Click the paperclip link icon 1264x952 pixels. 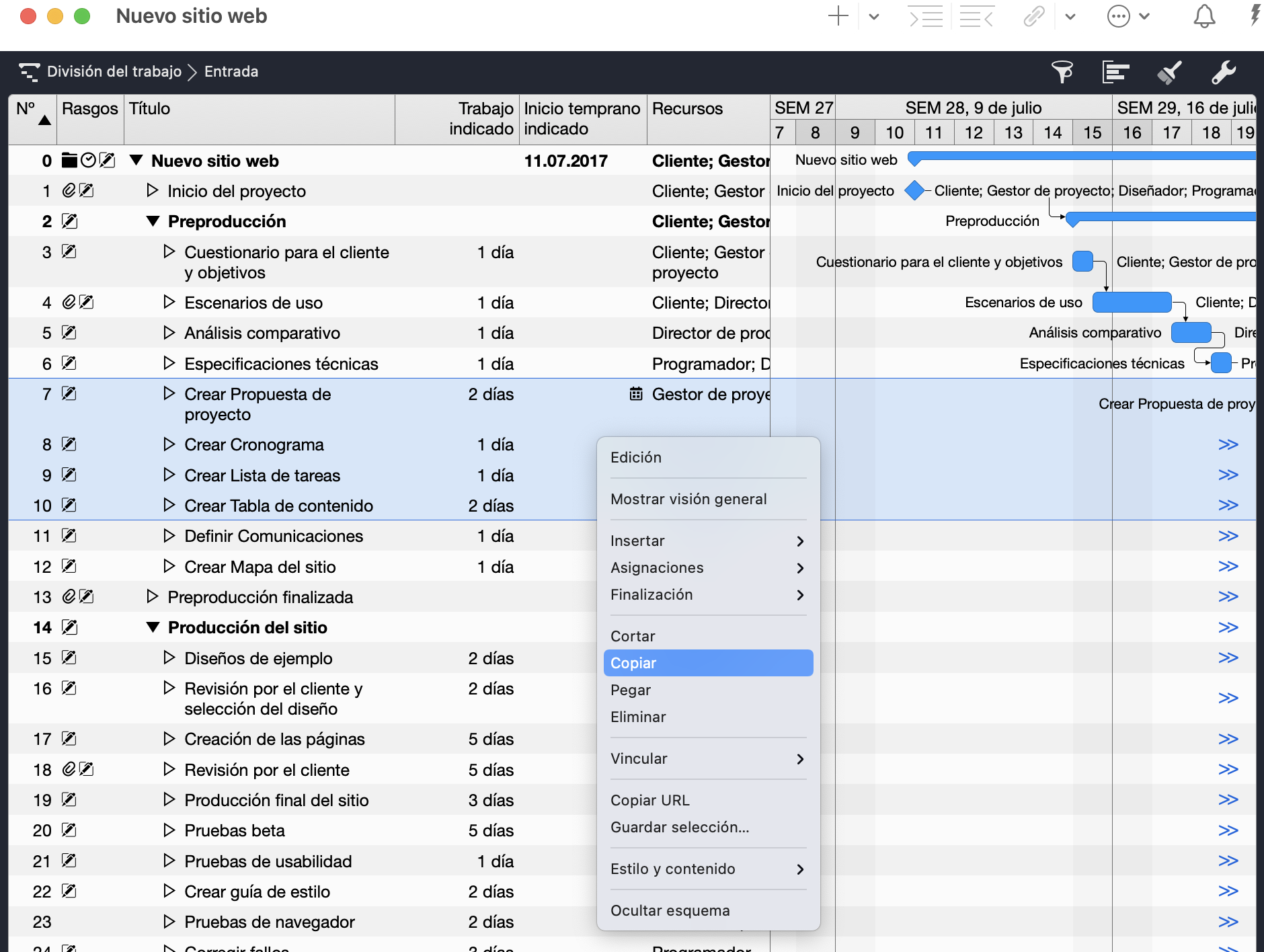click(x=1034, y=16)
